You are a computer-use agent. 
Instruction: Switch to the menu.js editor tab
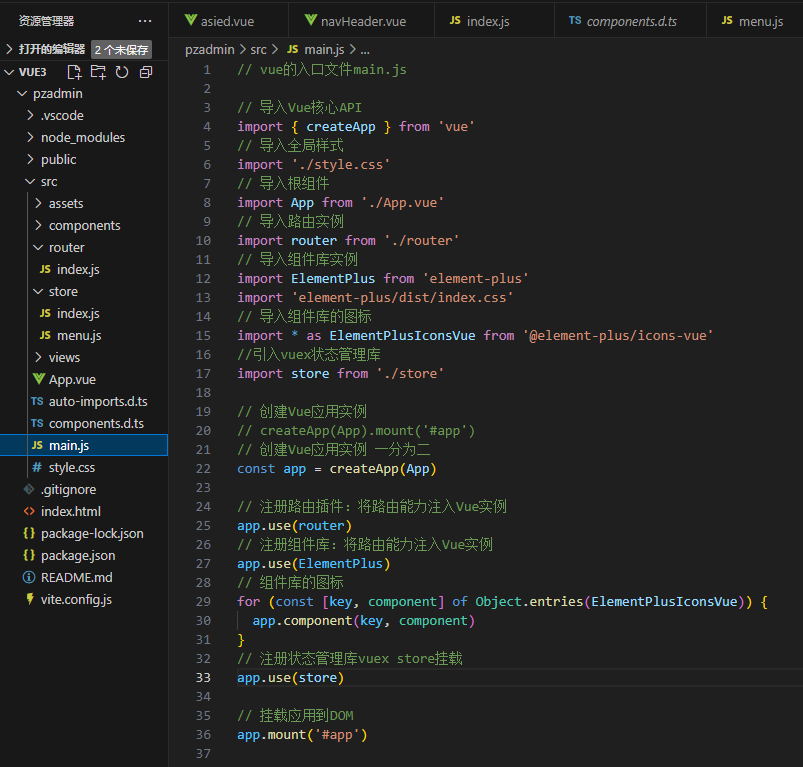click(754, 21)
